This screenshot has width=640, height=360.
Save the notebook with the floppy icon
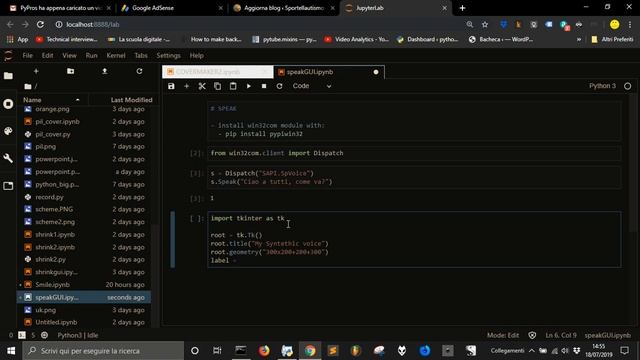[x=171, y=86]
